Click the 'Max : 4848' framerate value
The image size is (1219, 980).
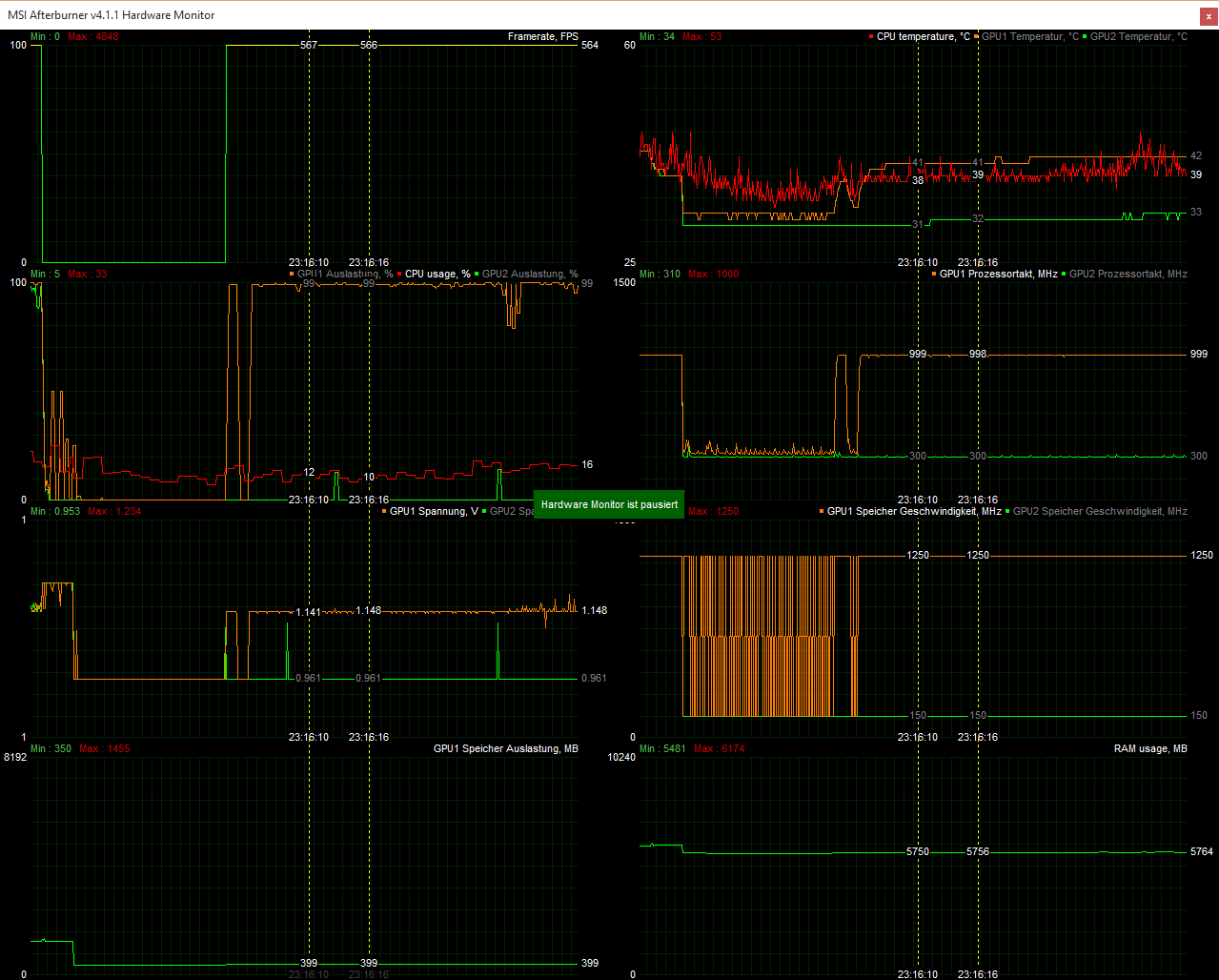93,36
